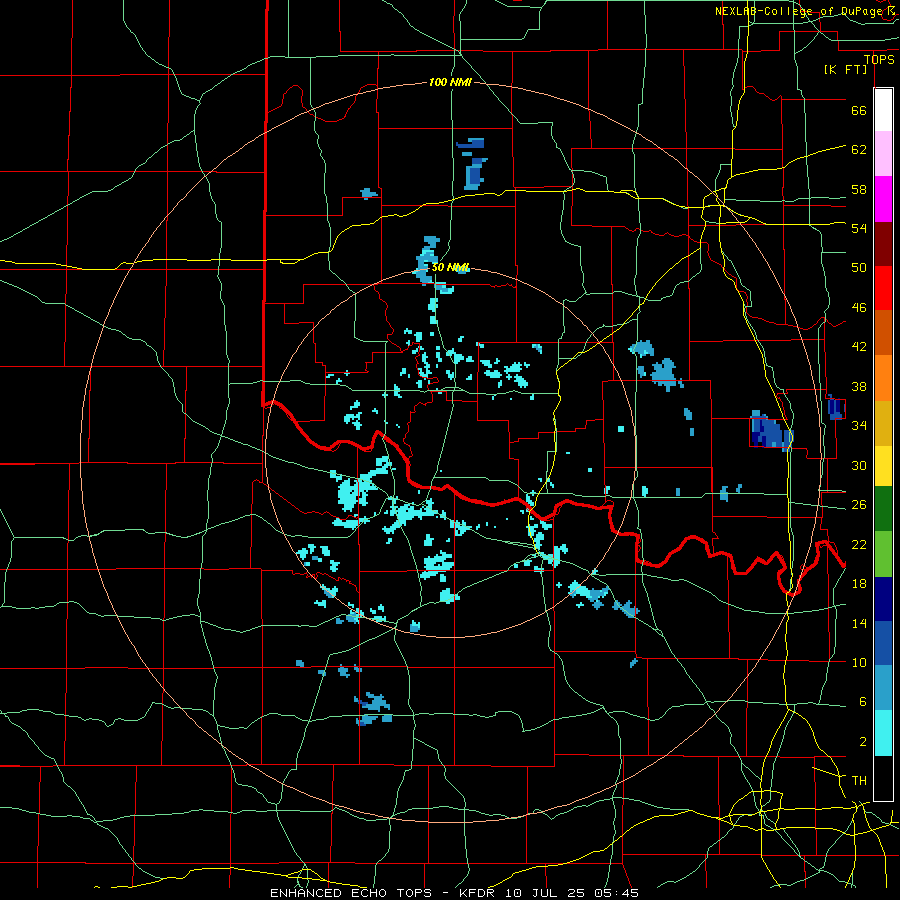Click the '30' legend value
This screenshot has width=900, height=900.
pyautogui.click(x=859, y=465)
